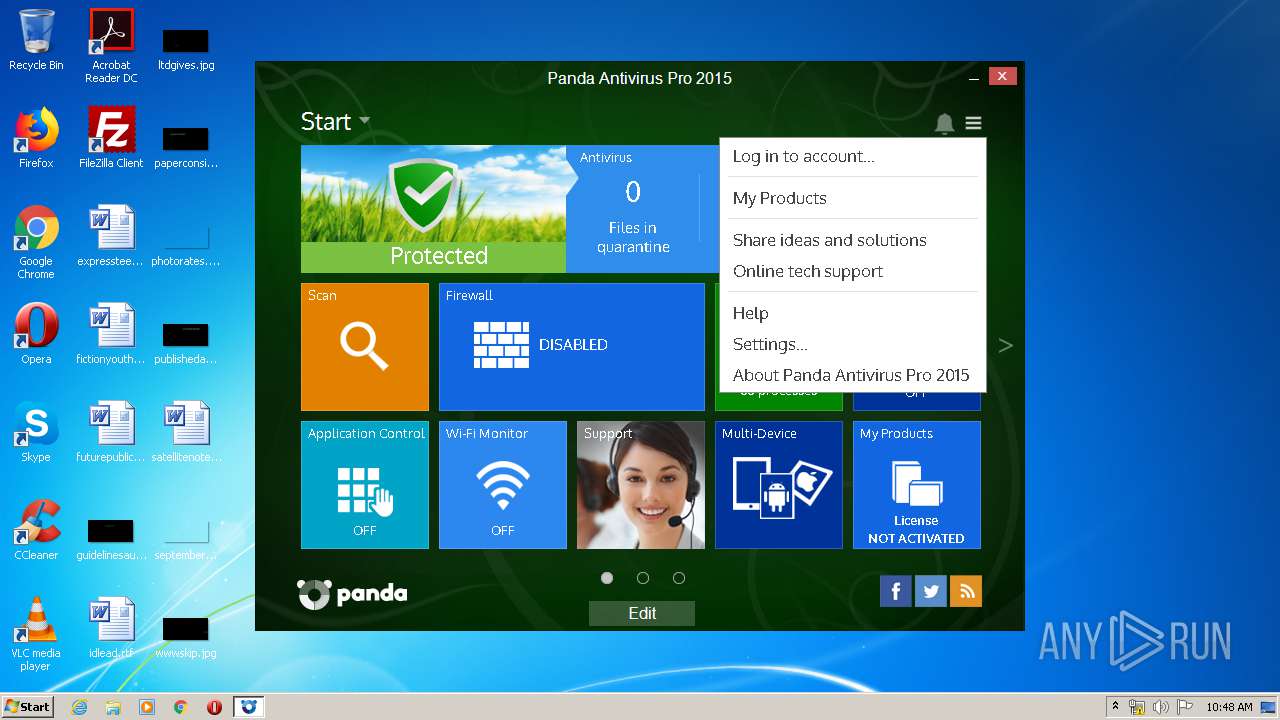
Task: Minimize the Panda Antivirus window
Action: click(x=975, y=78)
